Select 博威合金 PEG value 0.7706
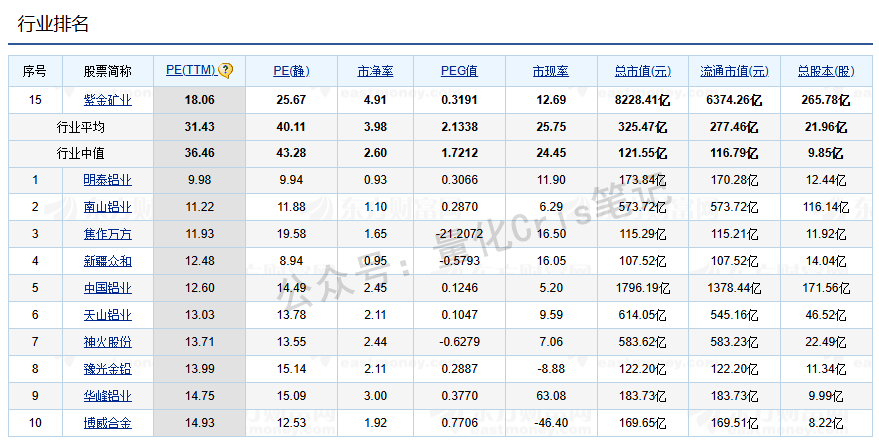The image size is (879, 441). 460,423
